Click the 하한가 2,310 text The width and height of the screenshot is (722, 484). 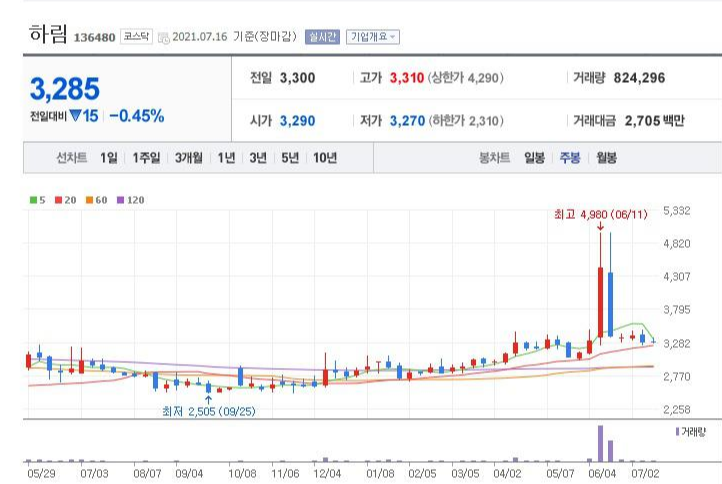[466, 121]
